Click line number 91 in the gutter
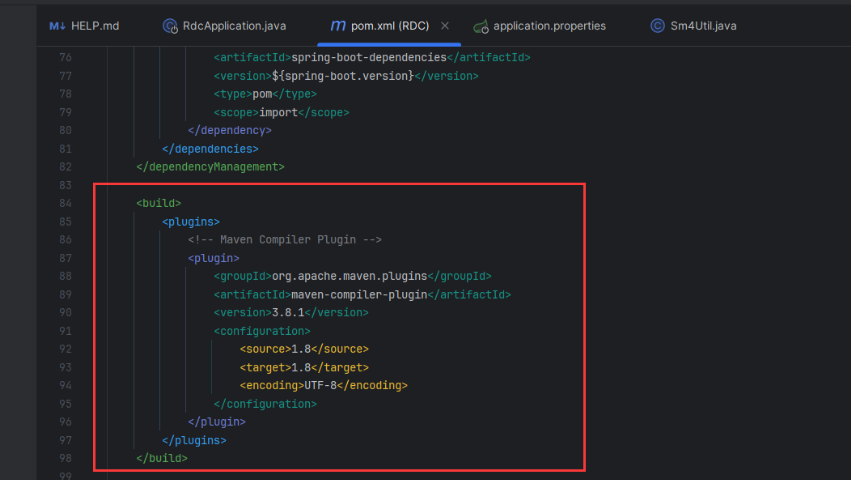The height and width of the screenshot is (480, 851). [x=66, y=331]
